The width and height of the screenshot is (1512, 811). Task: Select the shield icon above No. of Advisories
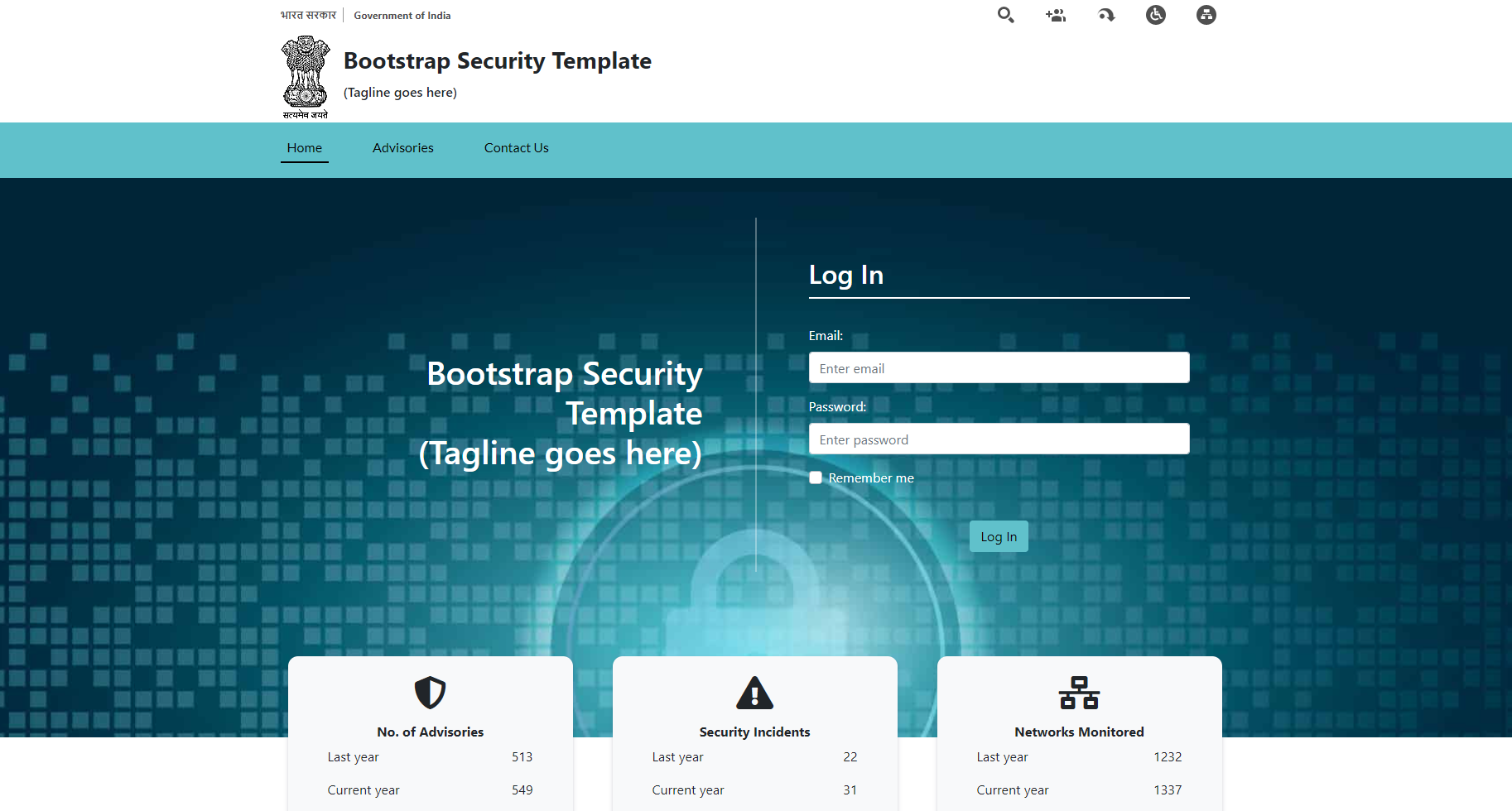[429, 693]
